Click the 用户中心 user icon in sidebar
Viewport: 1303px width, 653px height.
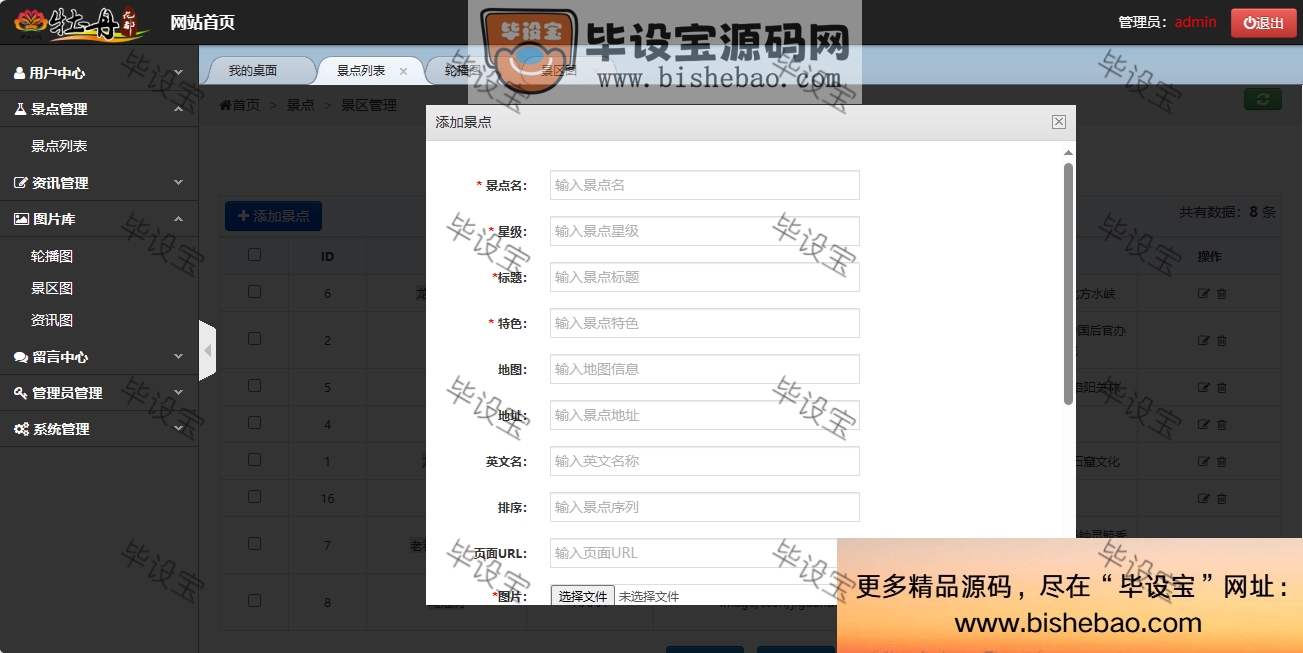click(19, 73)
